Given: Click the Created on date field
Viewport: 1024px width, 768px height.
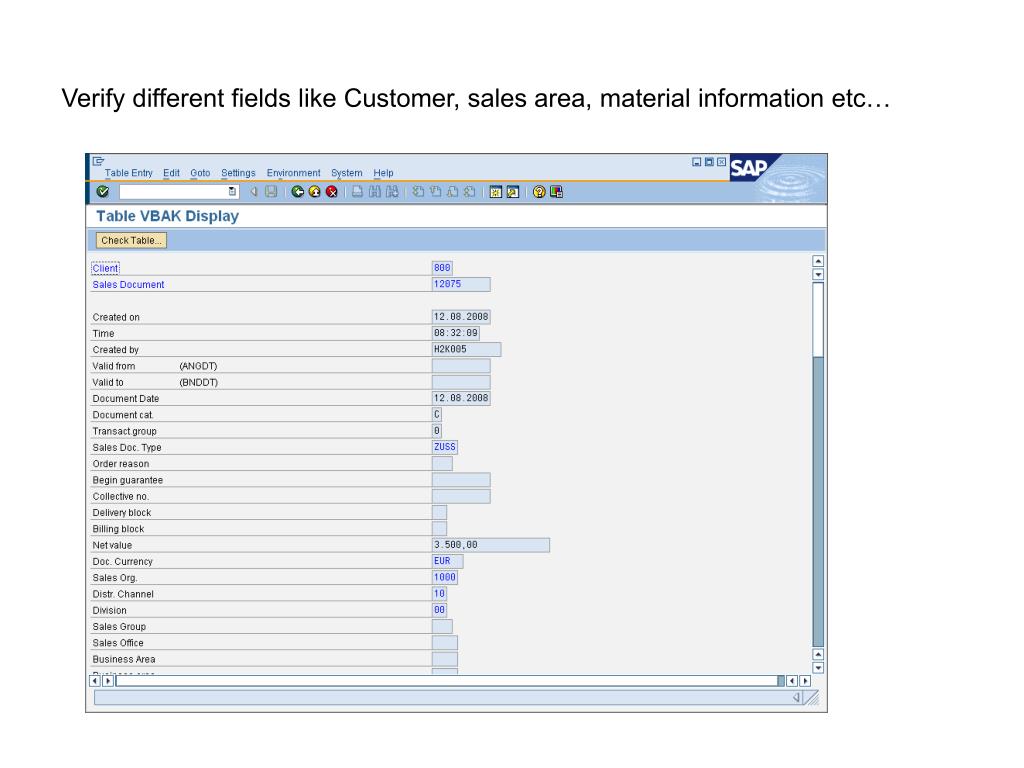Looking at the screenshot, I should click(x=461, y=317).
